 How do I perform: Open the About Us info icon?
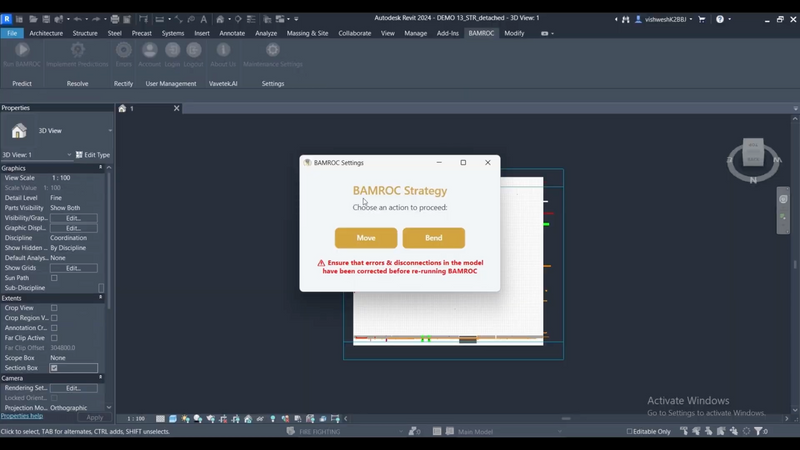click(x=223, y=50)
